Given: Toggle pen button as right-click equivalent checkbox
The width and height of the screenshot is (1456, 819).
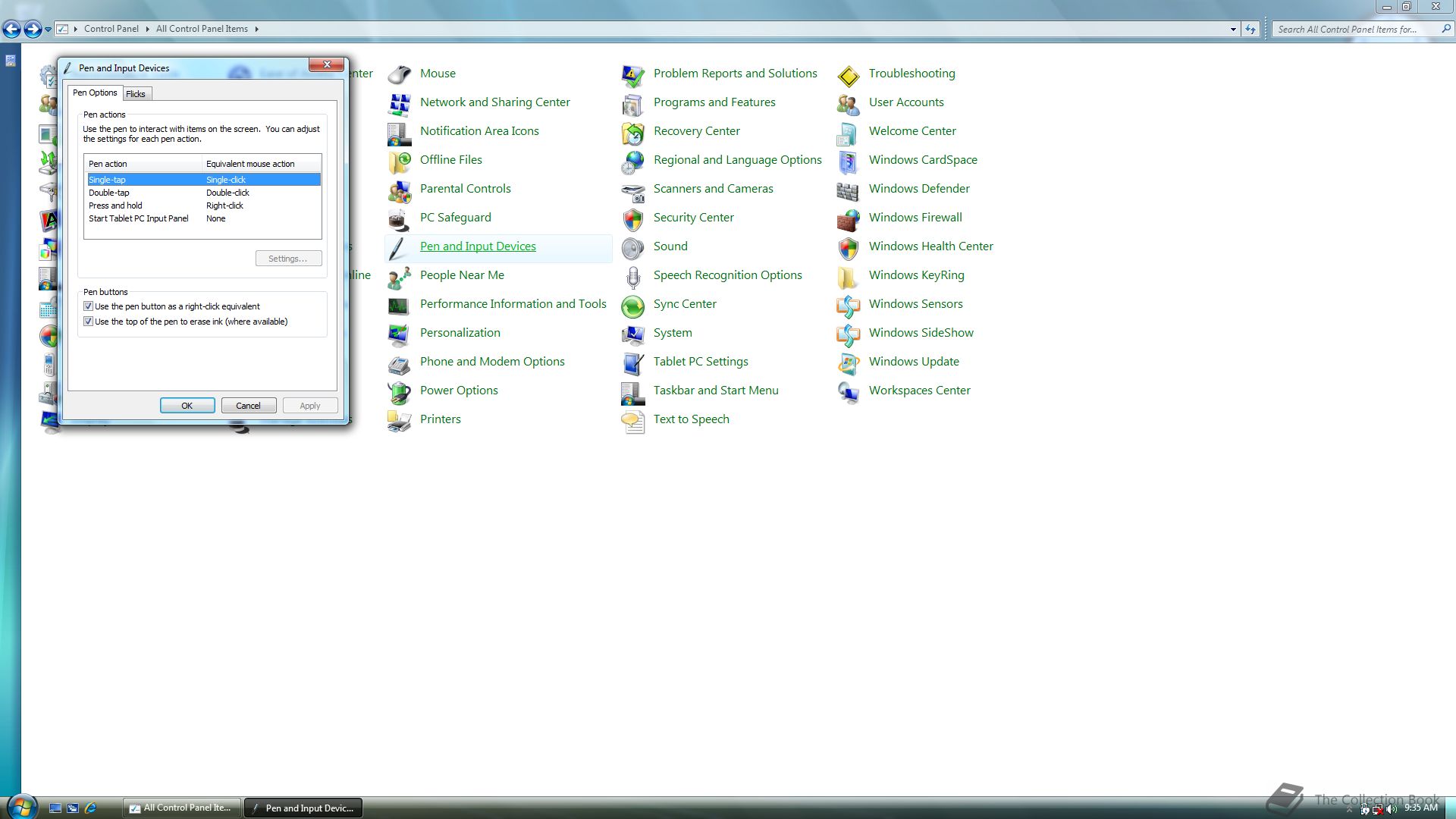Looking at the screenshot, I should tap(88, 306).
